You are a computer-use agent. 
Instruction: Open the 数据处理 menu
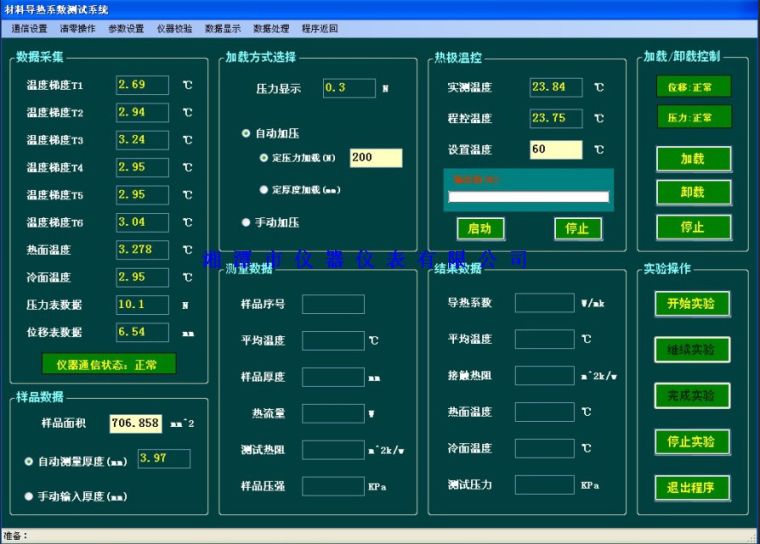pos(271,29)
